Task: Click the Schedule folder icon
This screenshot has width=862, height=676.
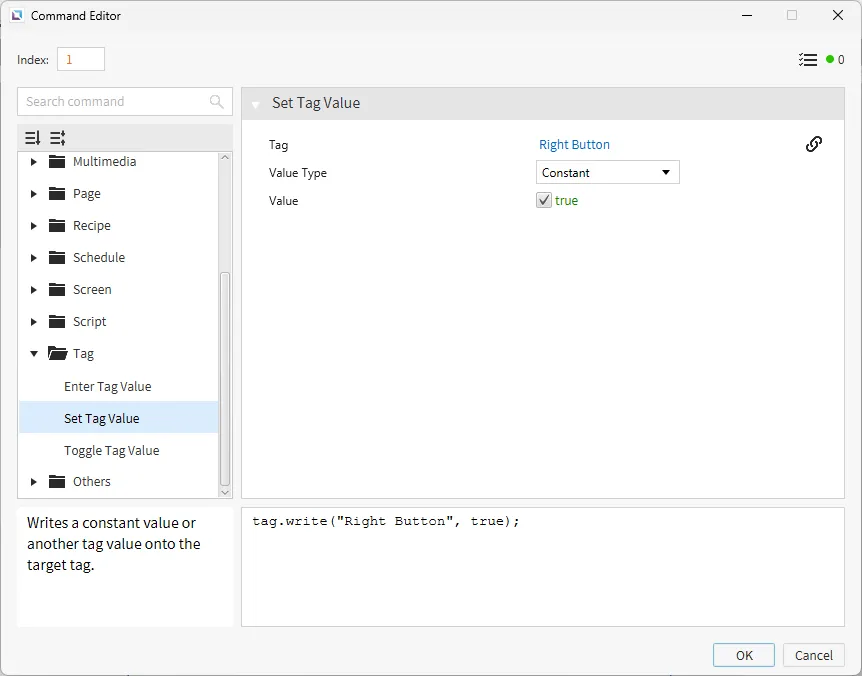Action: pos(56,258)
